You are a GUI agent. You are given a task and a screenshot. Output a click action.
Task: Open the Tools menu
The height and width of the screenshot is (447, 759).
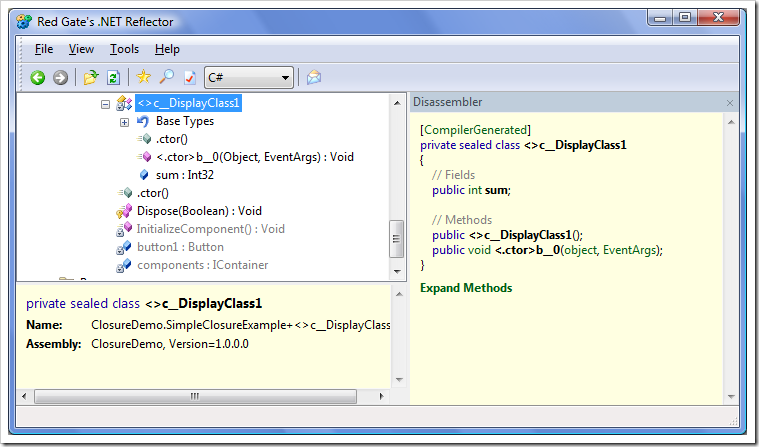click(x=124, y=49)
